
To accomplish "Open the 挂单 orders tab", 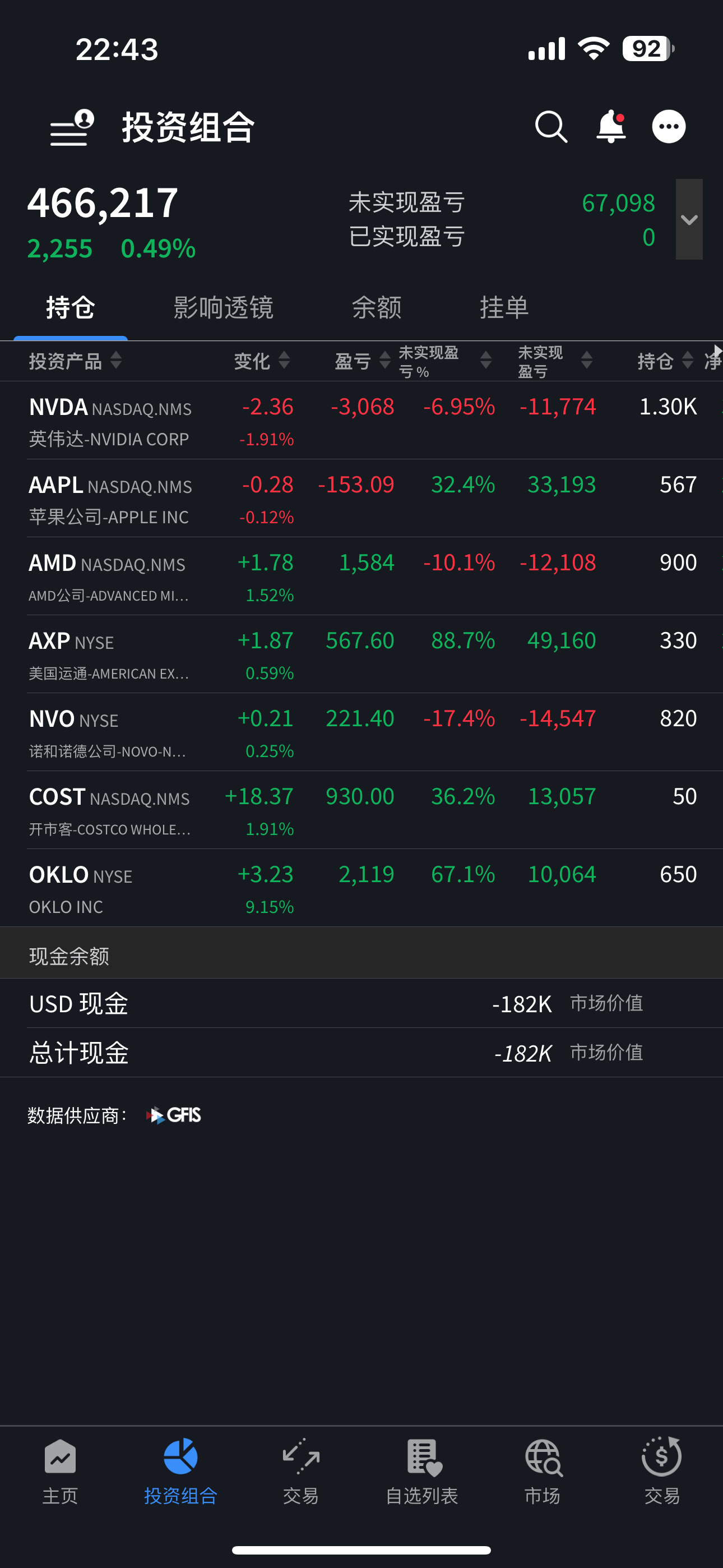I will coord(504,307).
